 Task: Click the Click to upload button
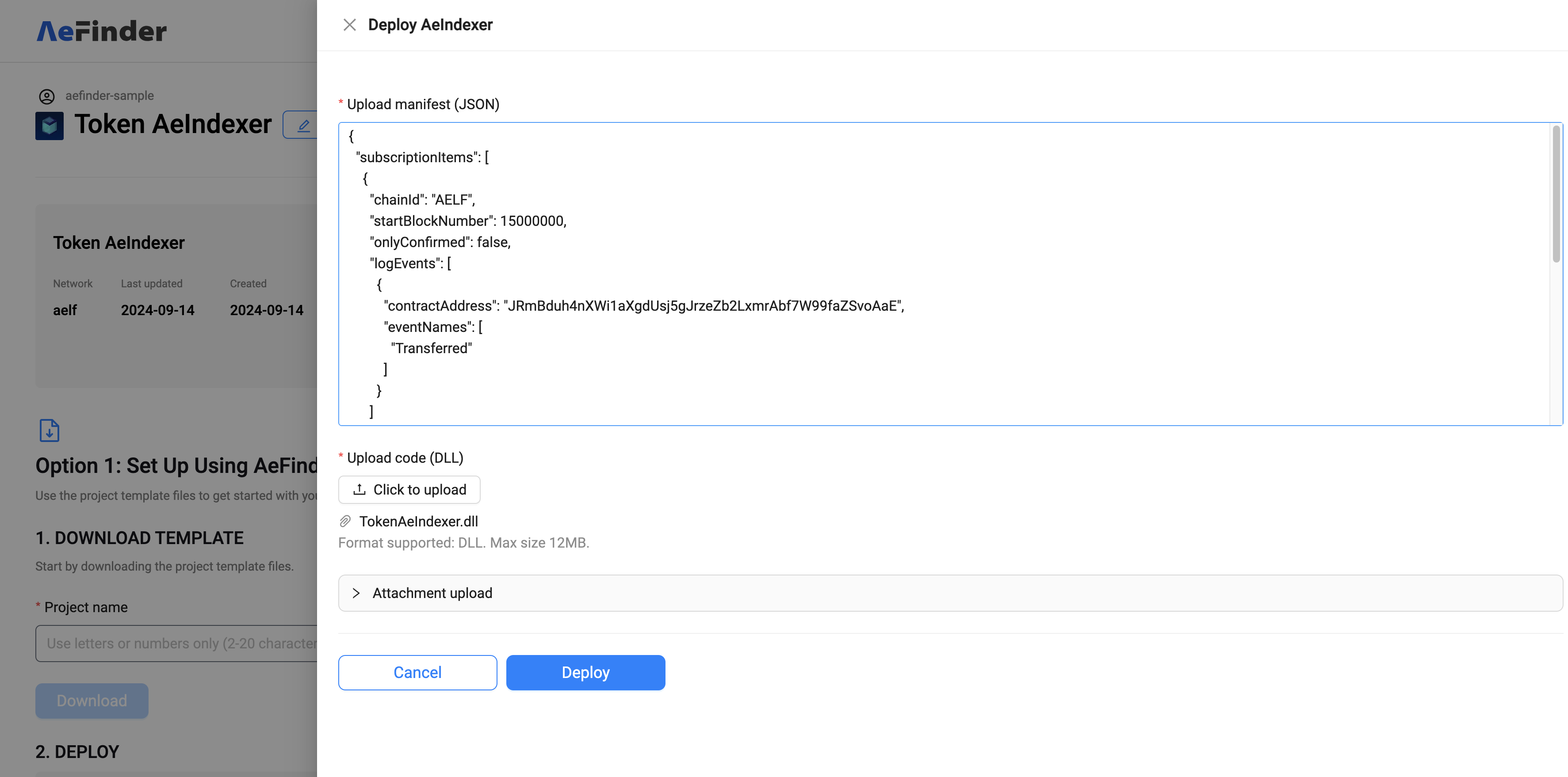pyautogui.click(x=409, y=489)
